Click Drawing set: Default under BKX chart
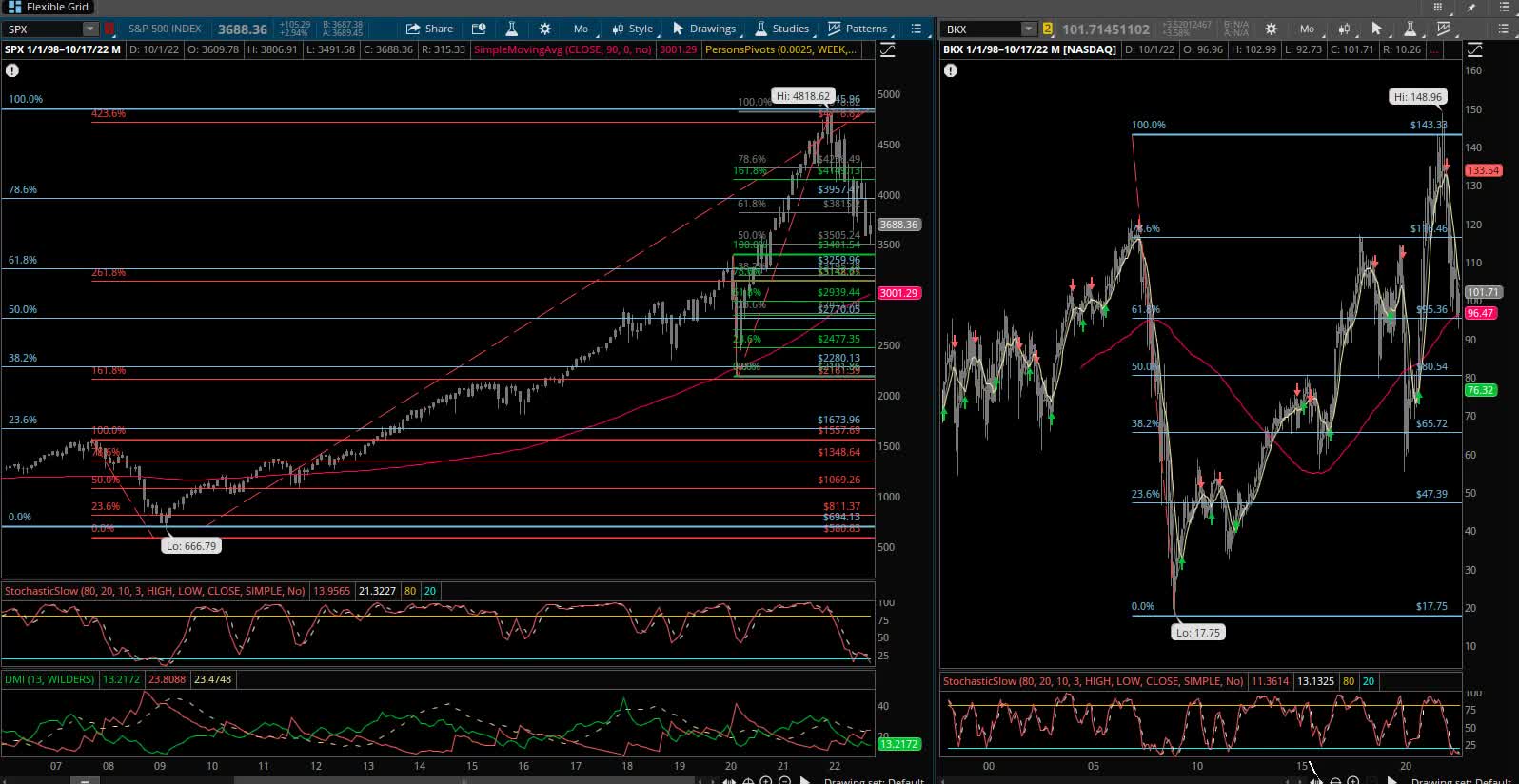The width and height of the screenshot is (1519, 784). coord(1461,780)
